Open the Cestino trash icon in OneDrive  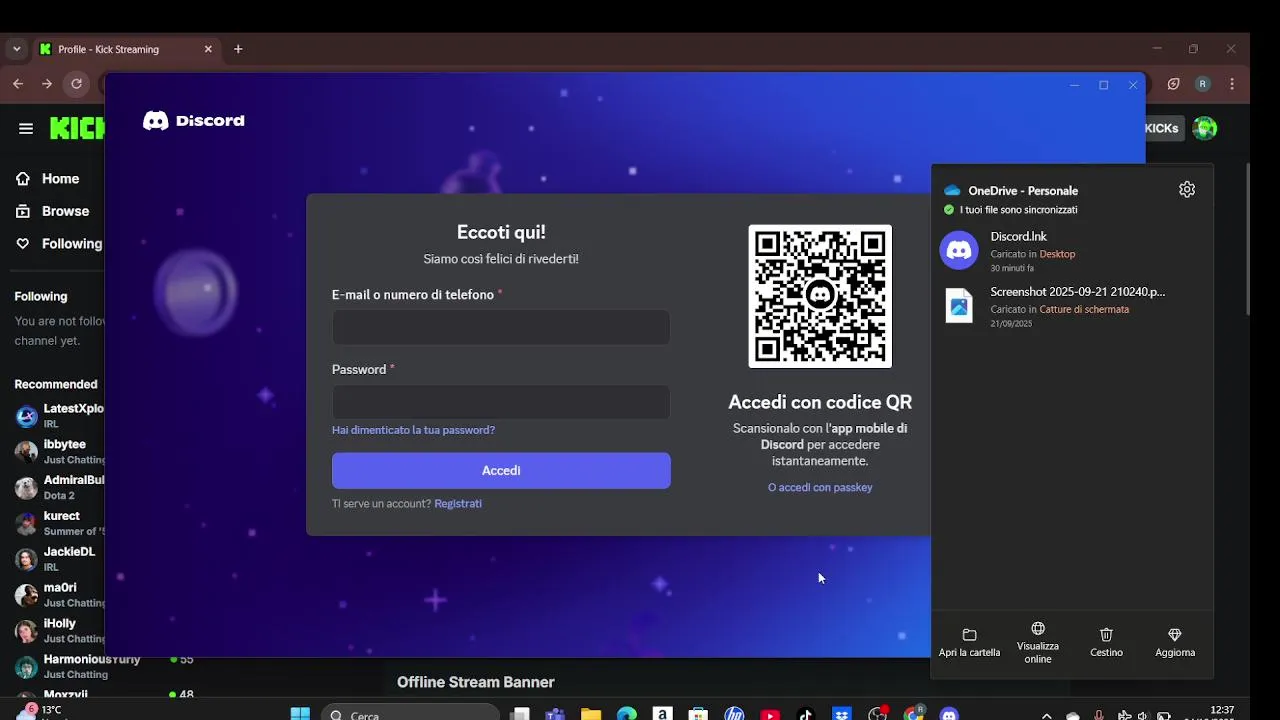coord(1106,635)
